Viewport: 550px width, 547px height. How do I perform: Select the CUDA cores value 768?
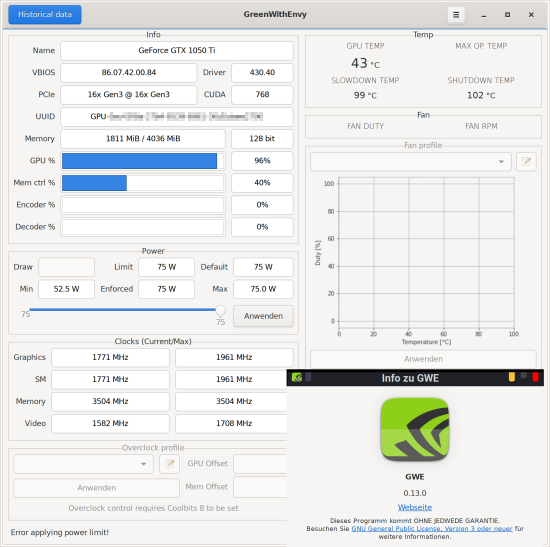262,95
